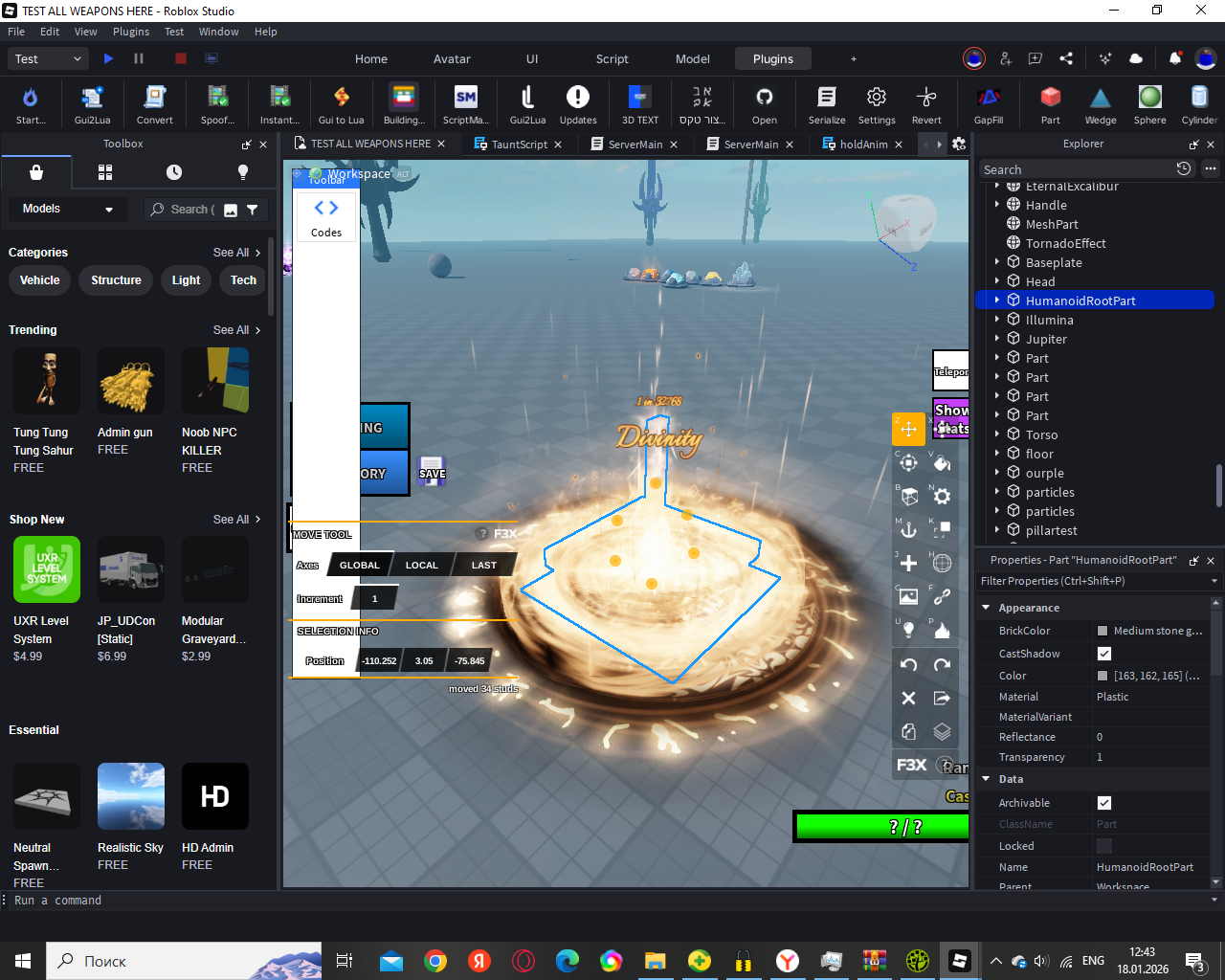Open the GapFill plugin
Image resolution: width=1225 pixels, height=980 pixels.
[x=989, y=104]
